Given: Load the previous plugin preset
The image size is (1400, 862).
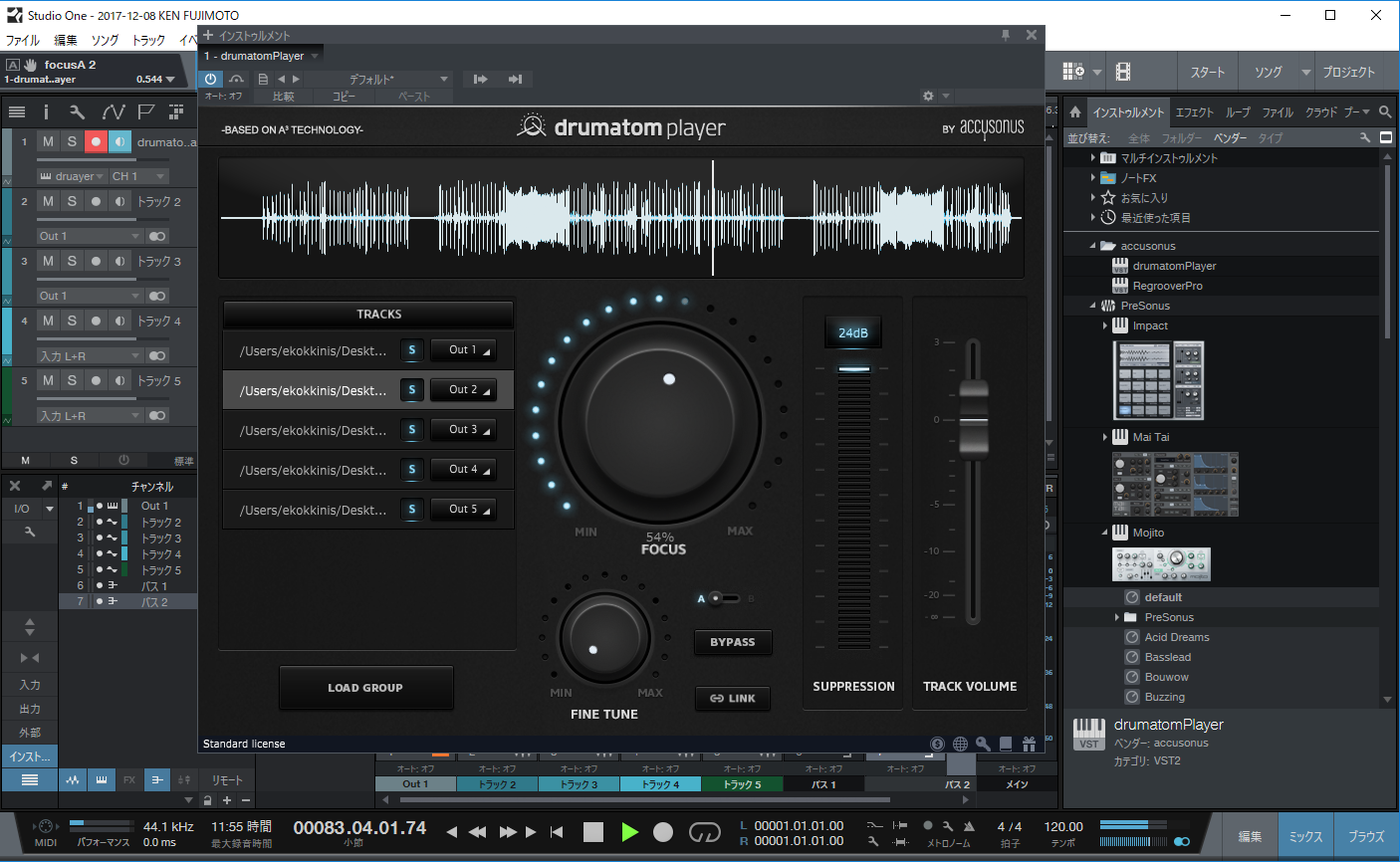Looking at the screenshot, I should coord(281,79).
